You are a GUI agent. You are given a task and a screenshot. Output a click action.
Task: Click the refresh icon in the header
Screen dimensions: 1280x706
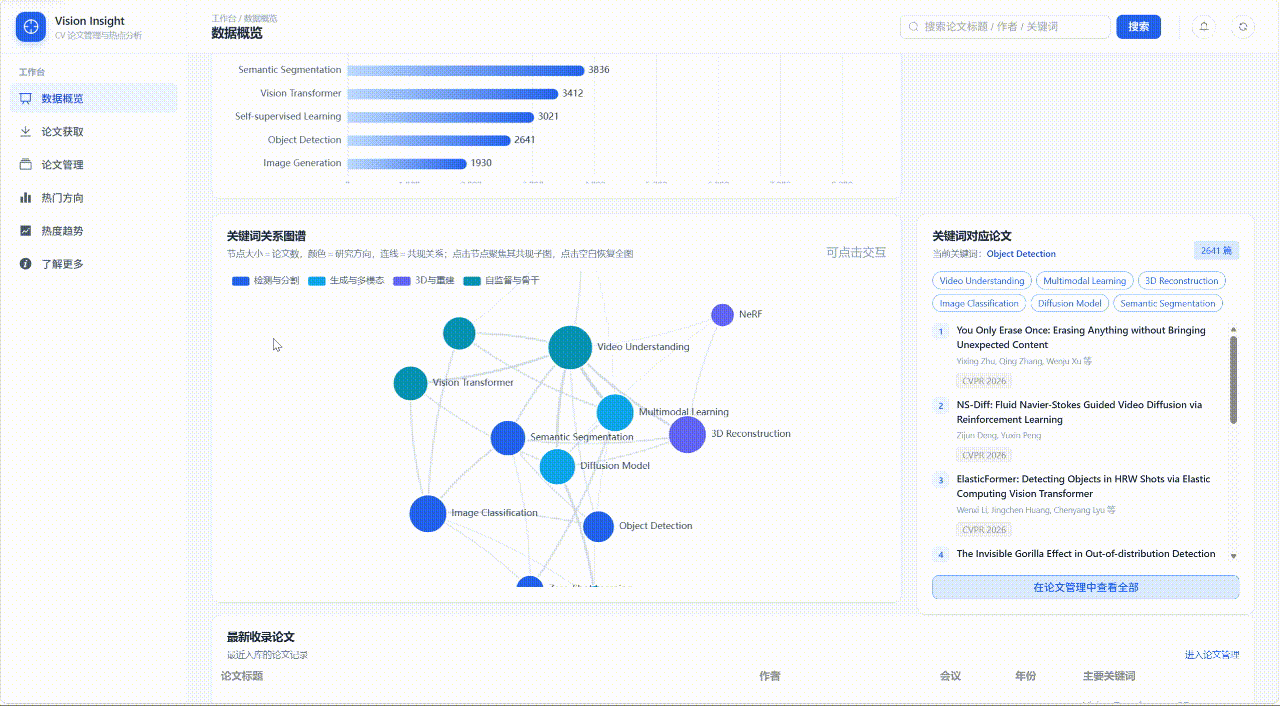pyautogui.click(x=1243, y=27)
